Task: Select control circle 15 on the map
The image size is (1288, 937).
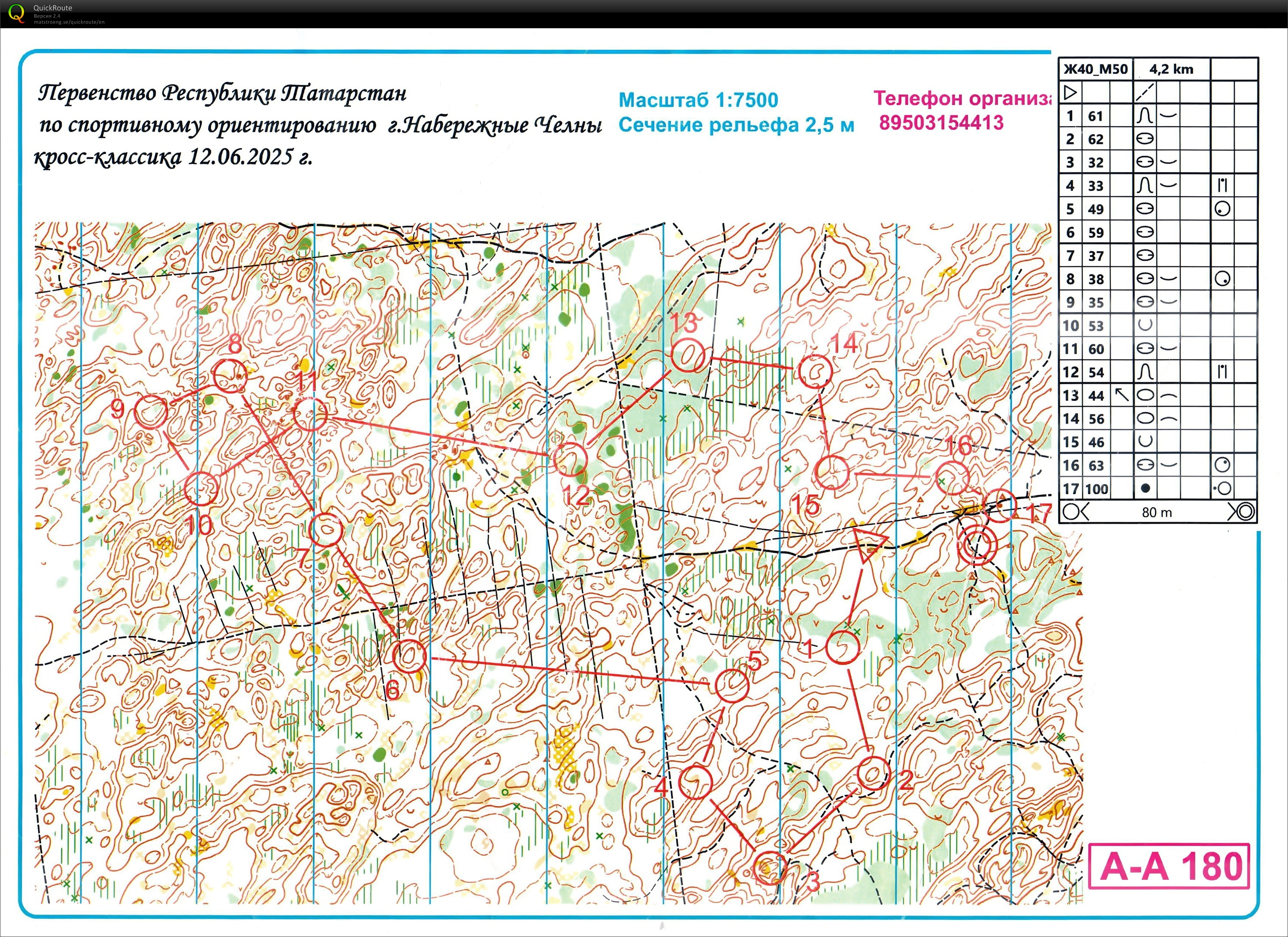Action: point(832,472)
